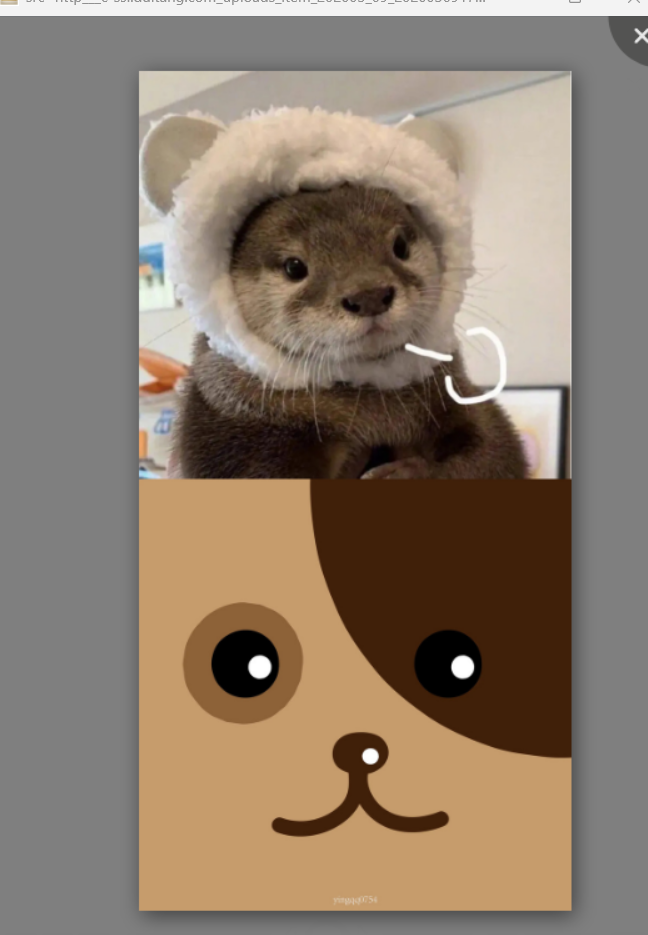Click the left bear ear of the fluffy hat
The width and height of the screenshot is (648, 935).
(177, 160)
